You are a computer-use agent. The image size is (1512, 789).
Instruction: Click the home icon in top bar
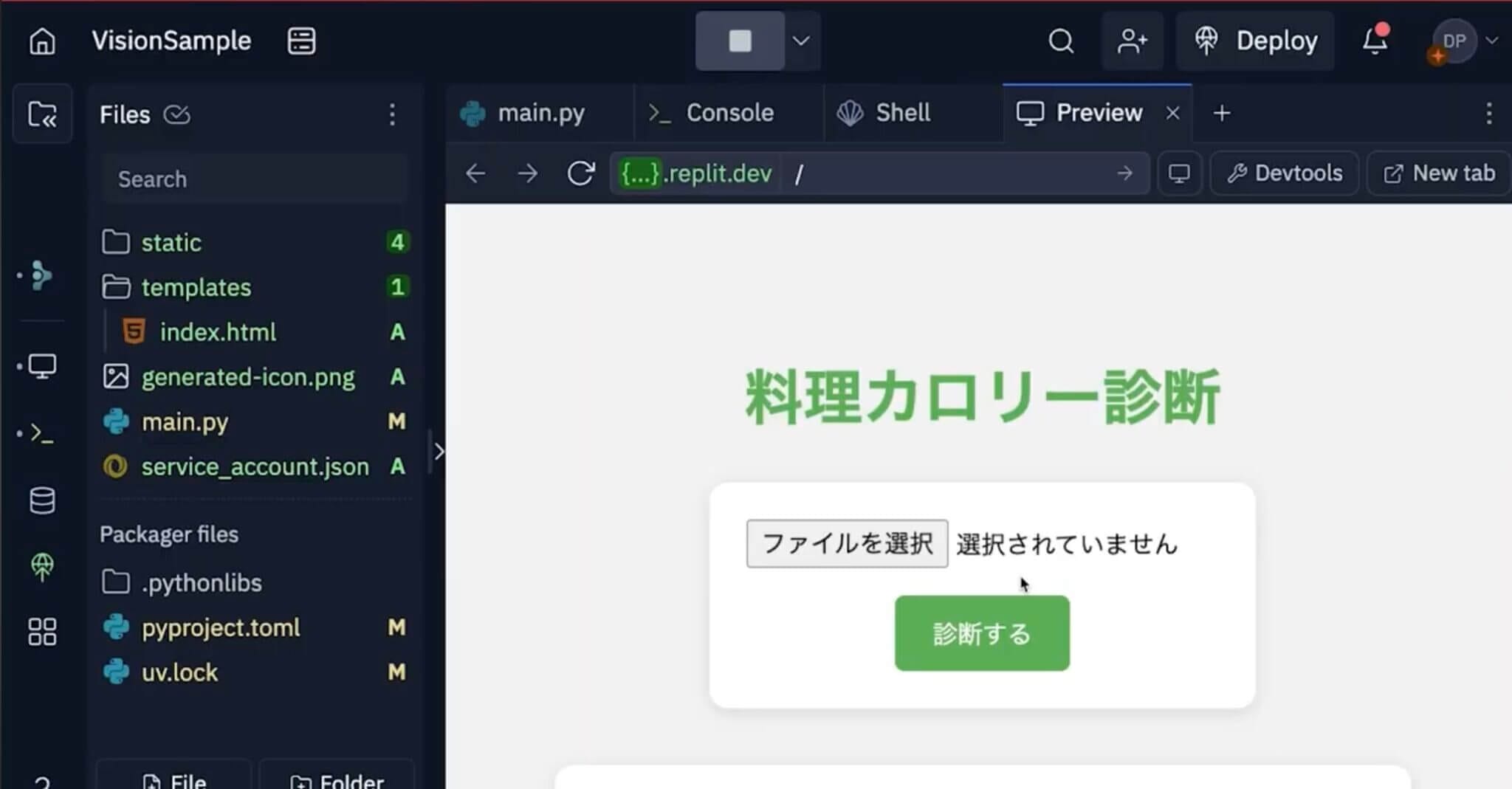pyautogui.click(x=42, y=41)
